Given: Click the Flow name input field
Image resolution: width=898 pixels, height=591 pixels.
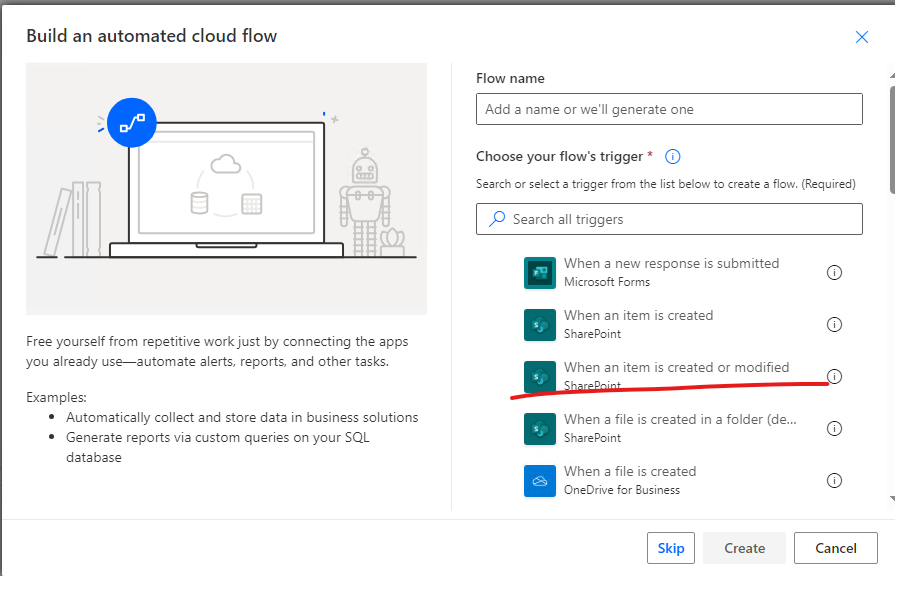Looking at the screenshot, I should 669,109.
